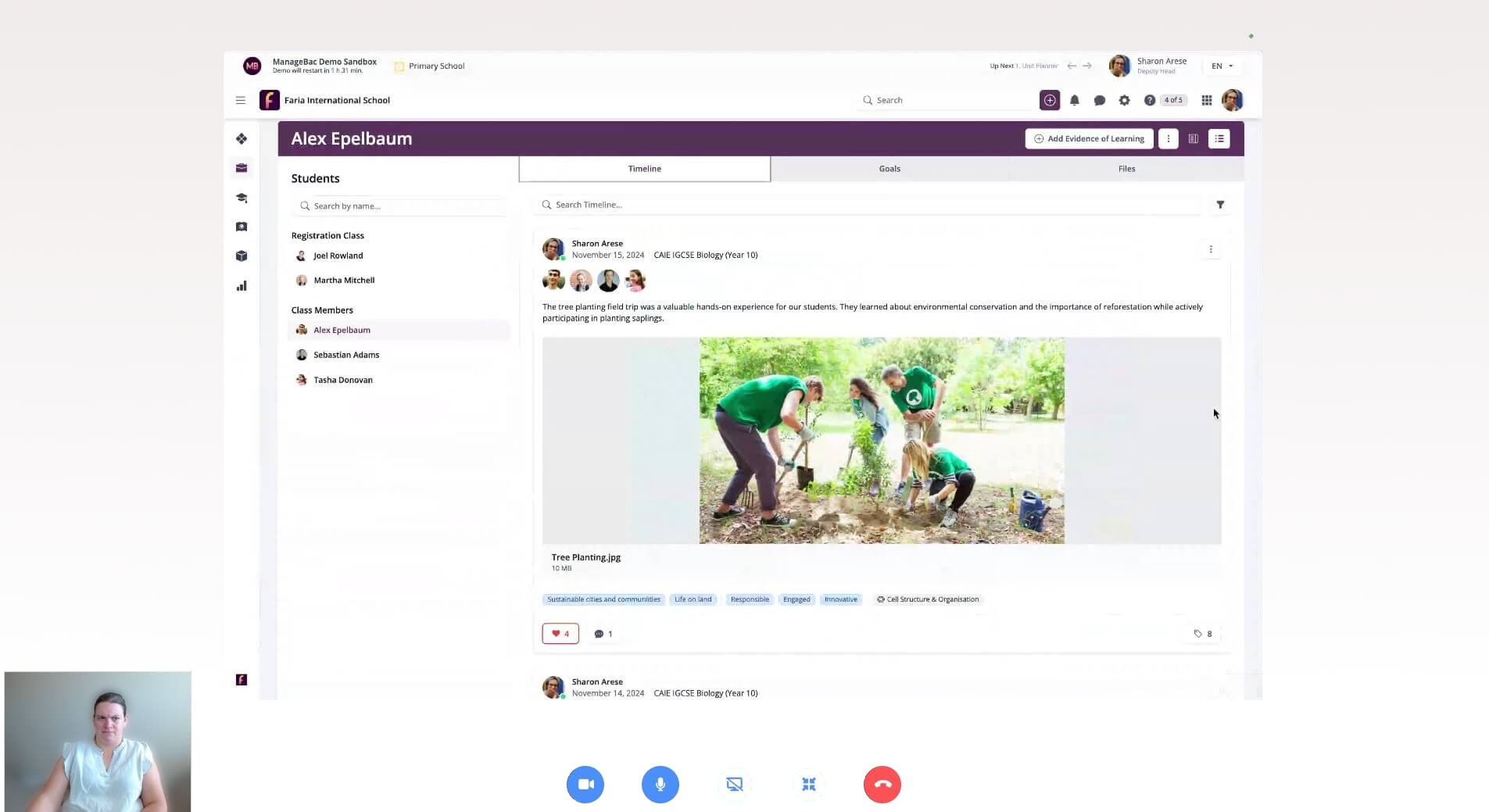Click the Search Timeline input field
Viewport: 1489px width, 812px height.
tap(868, 205)
